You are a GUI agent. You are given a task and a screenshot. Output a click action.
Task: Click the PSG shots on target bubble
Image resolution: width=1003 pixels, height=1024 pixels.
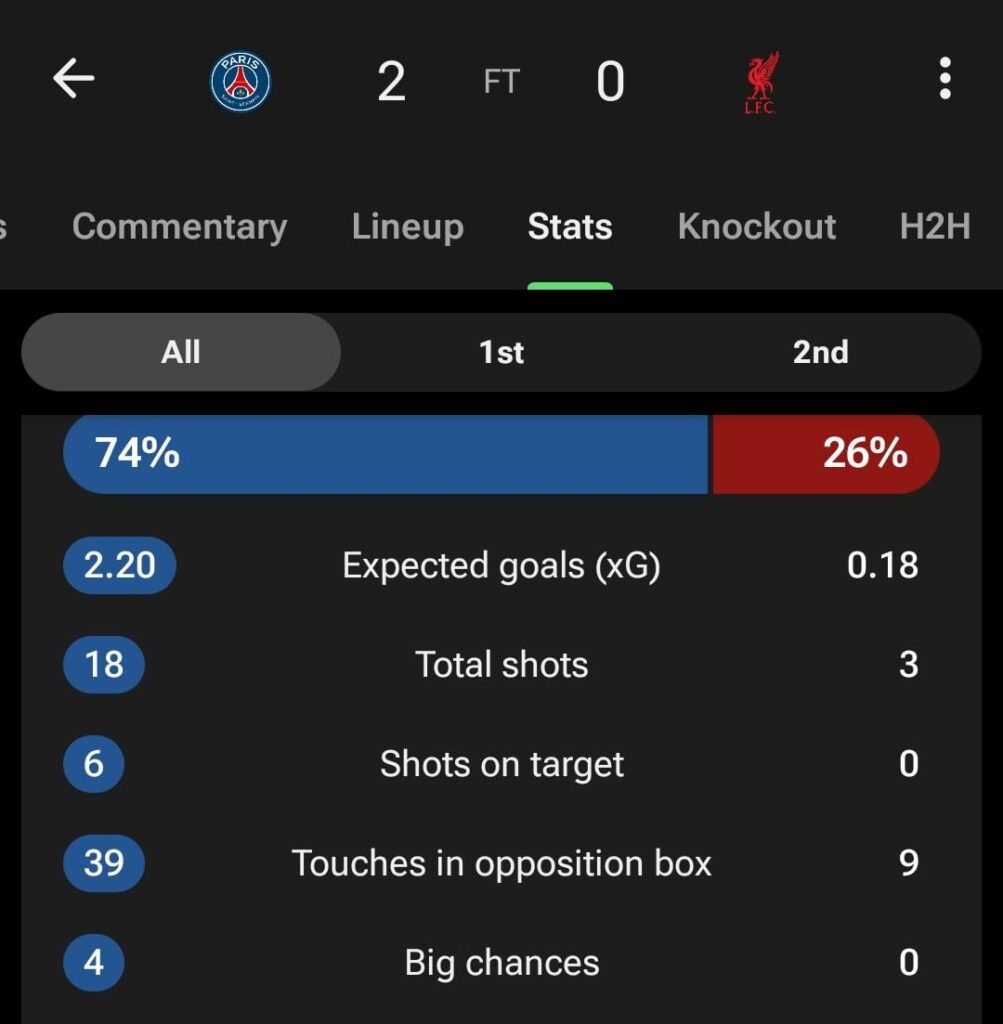[93, 764]
